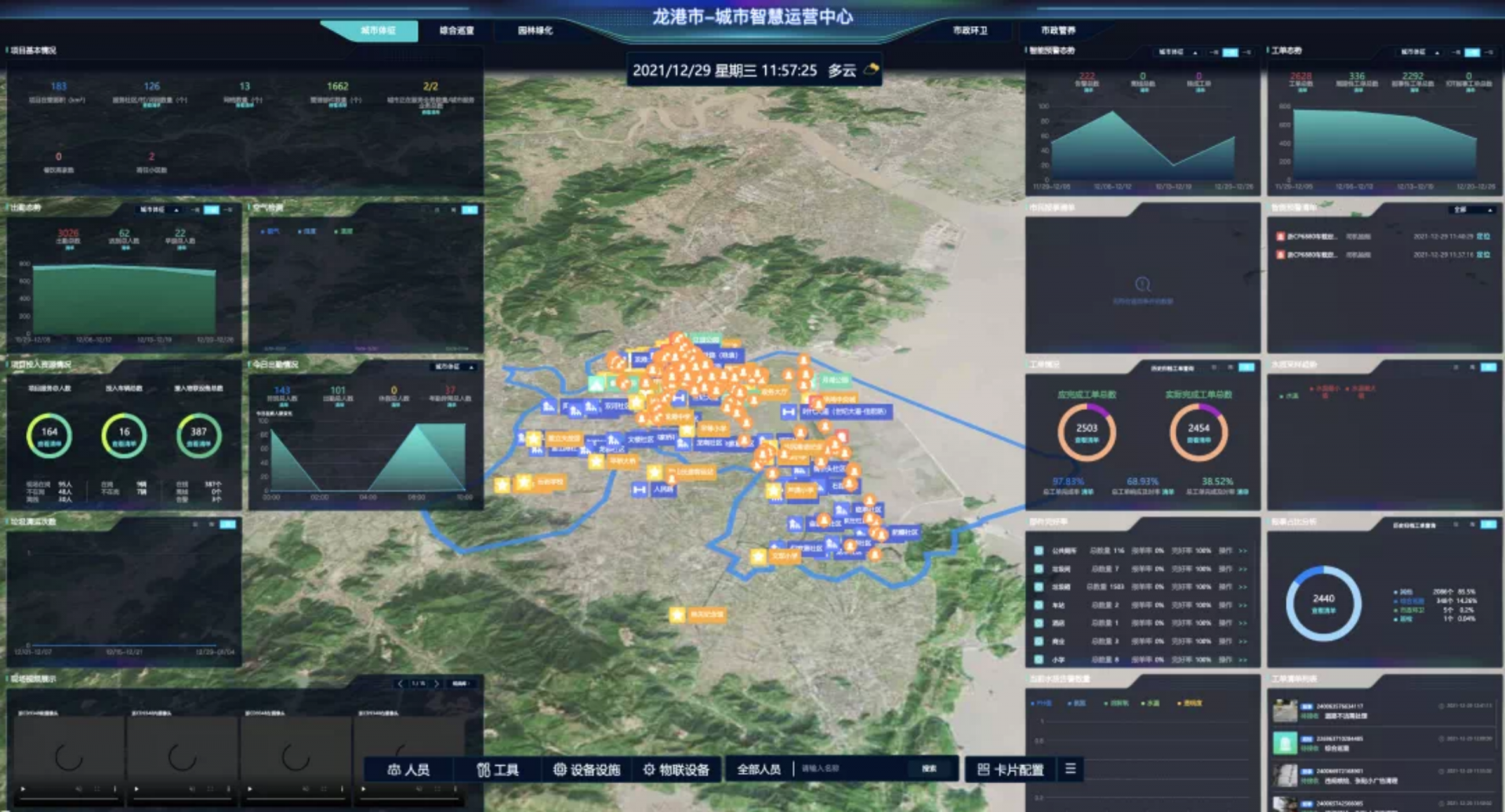Open details arrows for 车站 row

pyautogui.click(x=1242, y=605)
